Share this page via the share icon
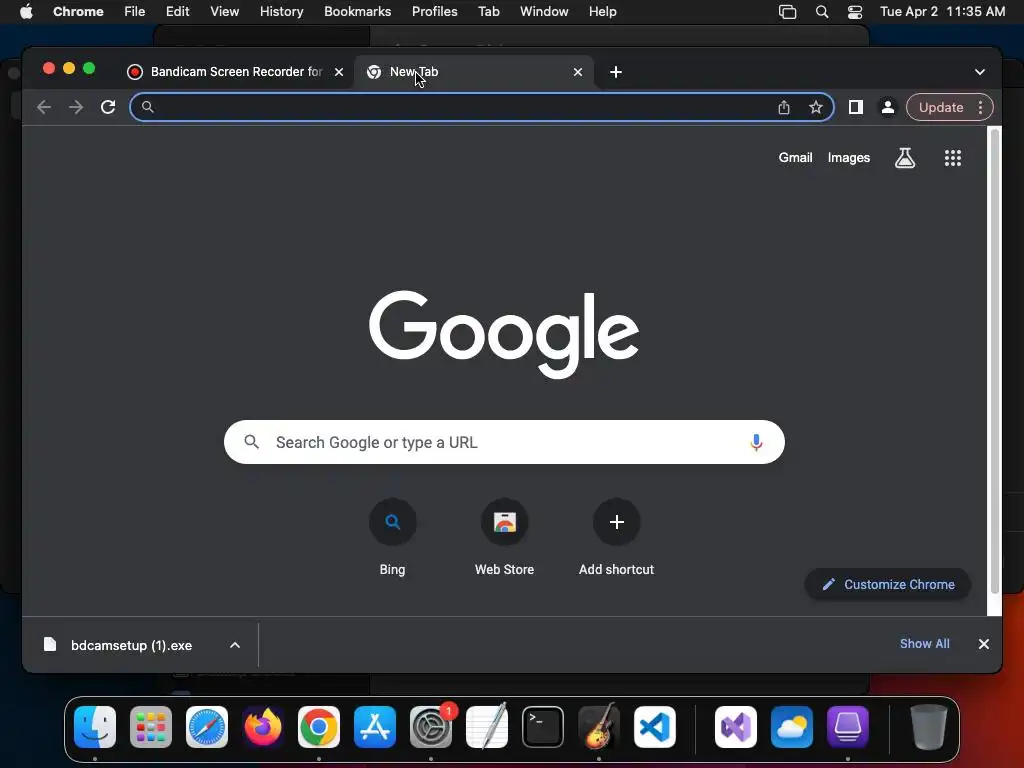1024x768 pixels. point(784,107)
